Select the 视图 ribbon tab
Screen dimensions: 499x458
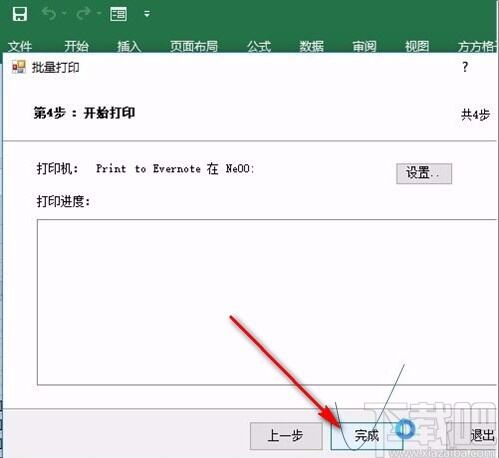417,46
